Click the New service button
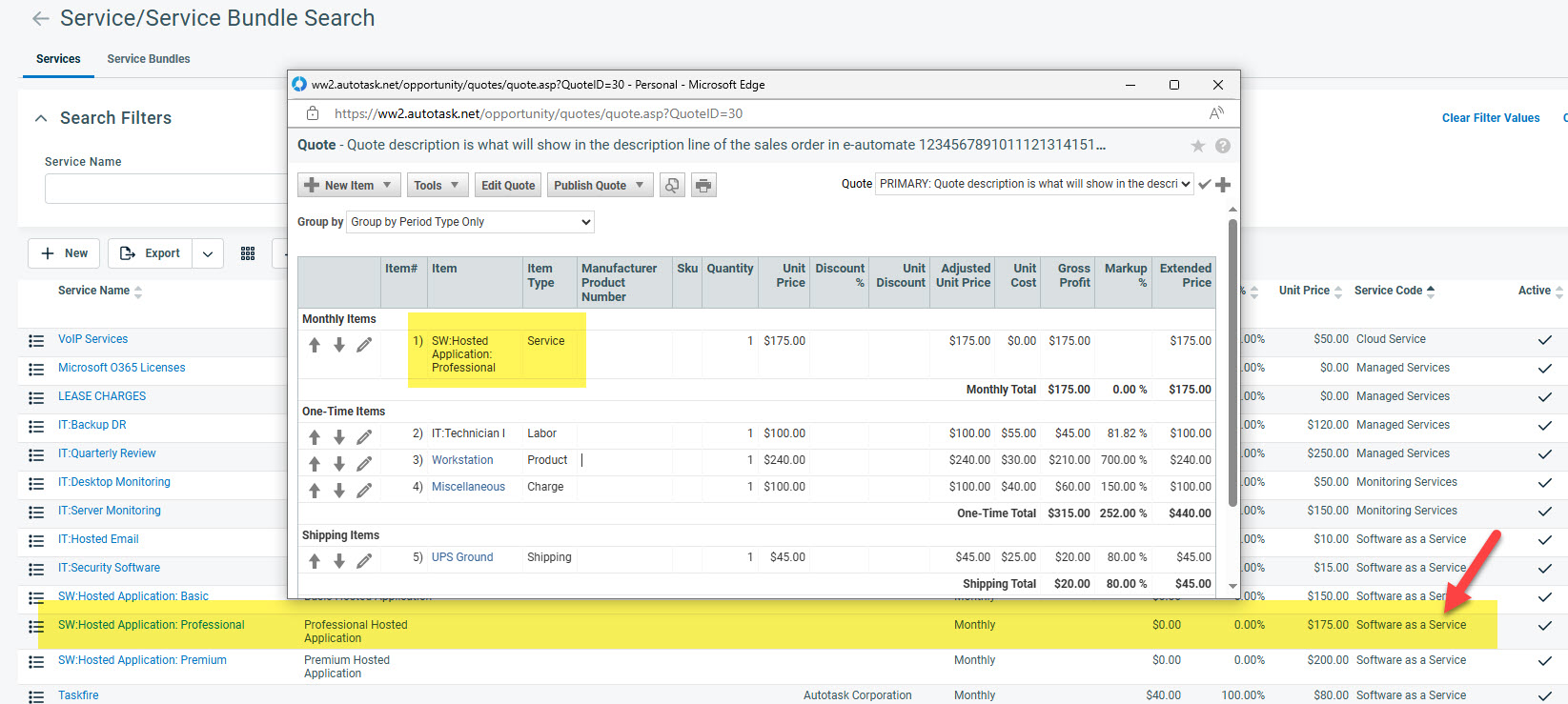The width and height of the screenshot is (1568, 704). click(x=64, y=253)
